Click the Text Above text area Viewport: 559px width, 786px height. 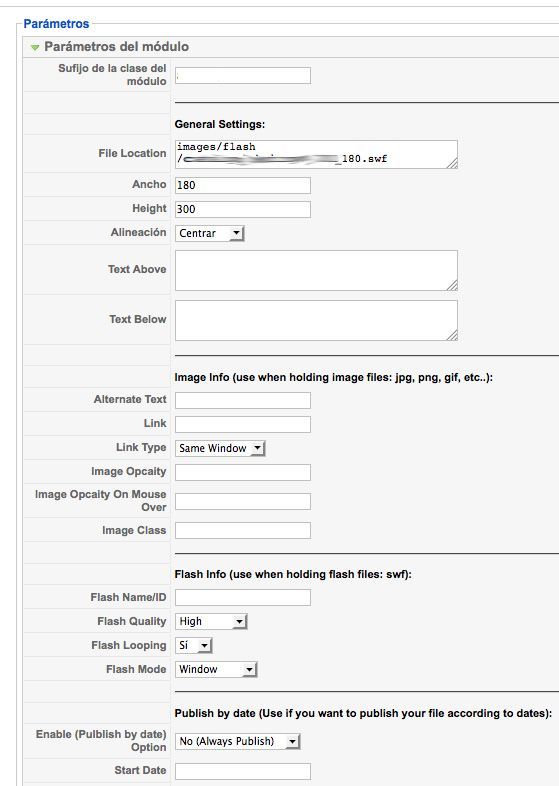[316, 270]
